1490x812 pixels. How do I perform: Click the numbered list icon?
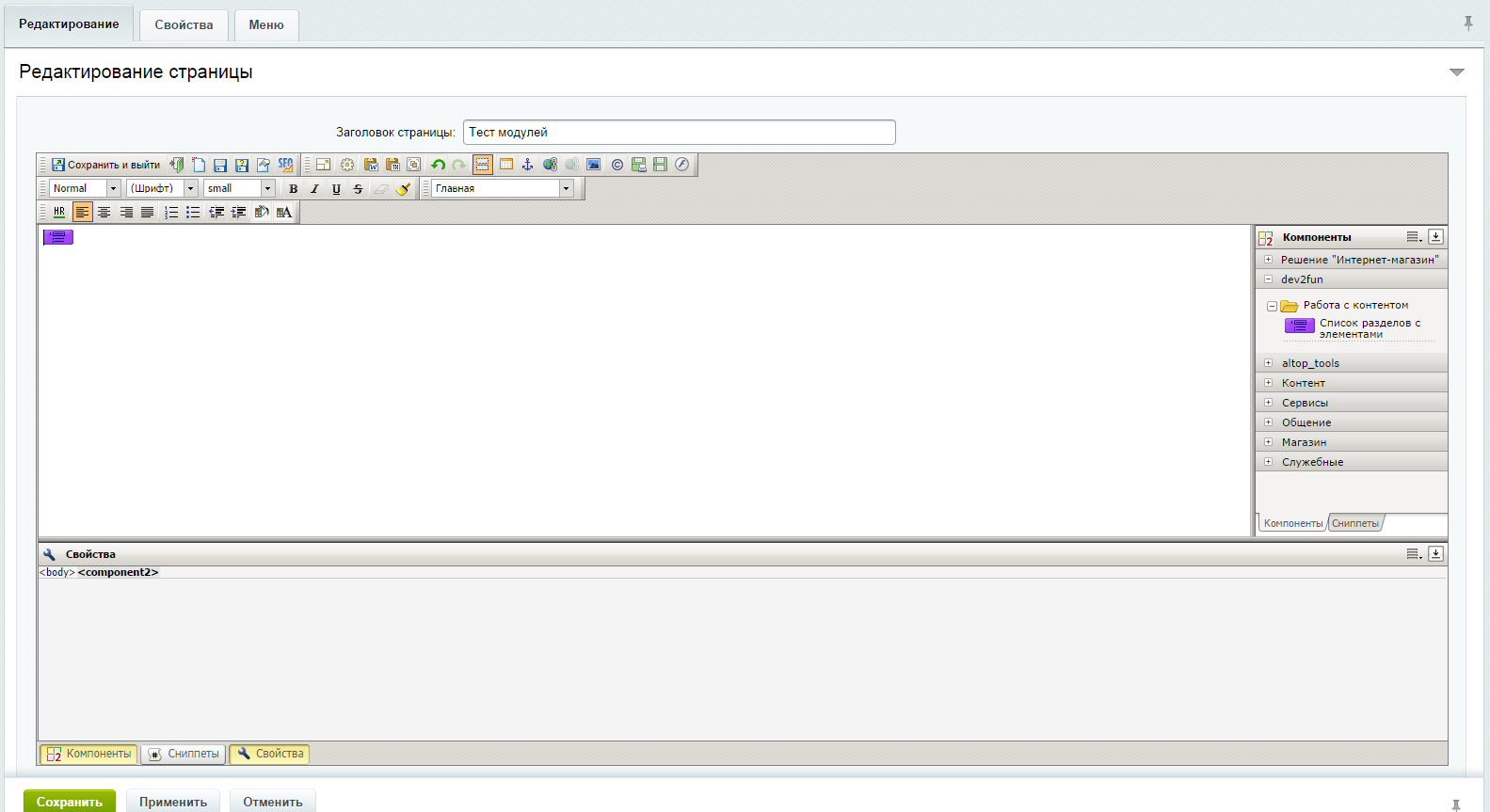(171, 213)
